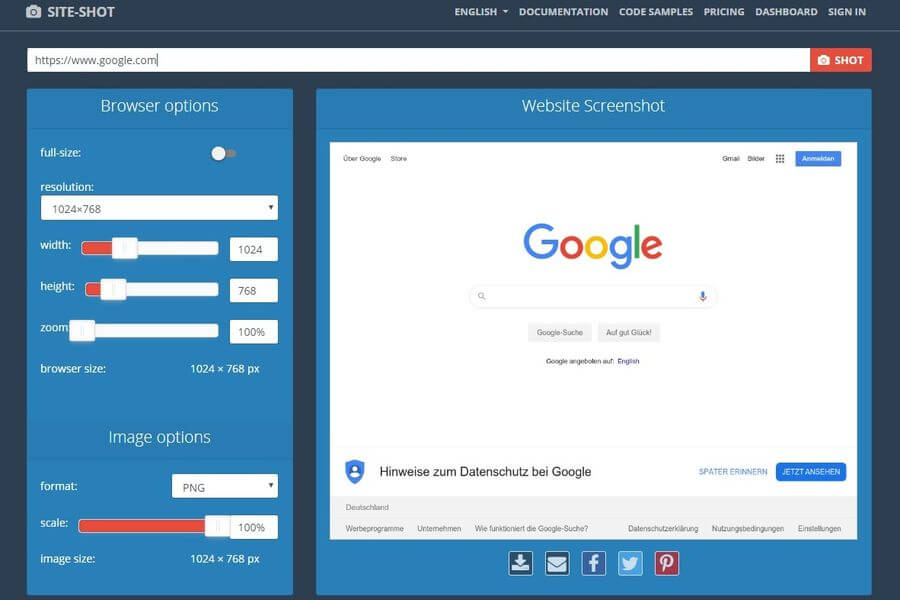900x600 pixels.
Task: Click the privacy shield icon in preview
Action: pyautogui.click(x=355, y=471)
